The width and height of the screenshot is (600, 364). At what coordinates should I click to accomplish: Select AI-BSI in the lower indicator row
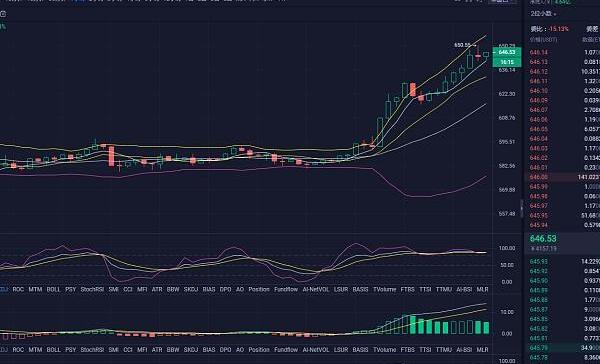click(x=464, y=349)
